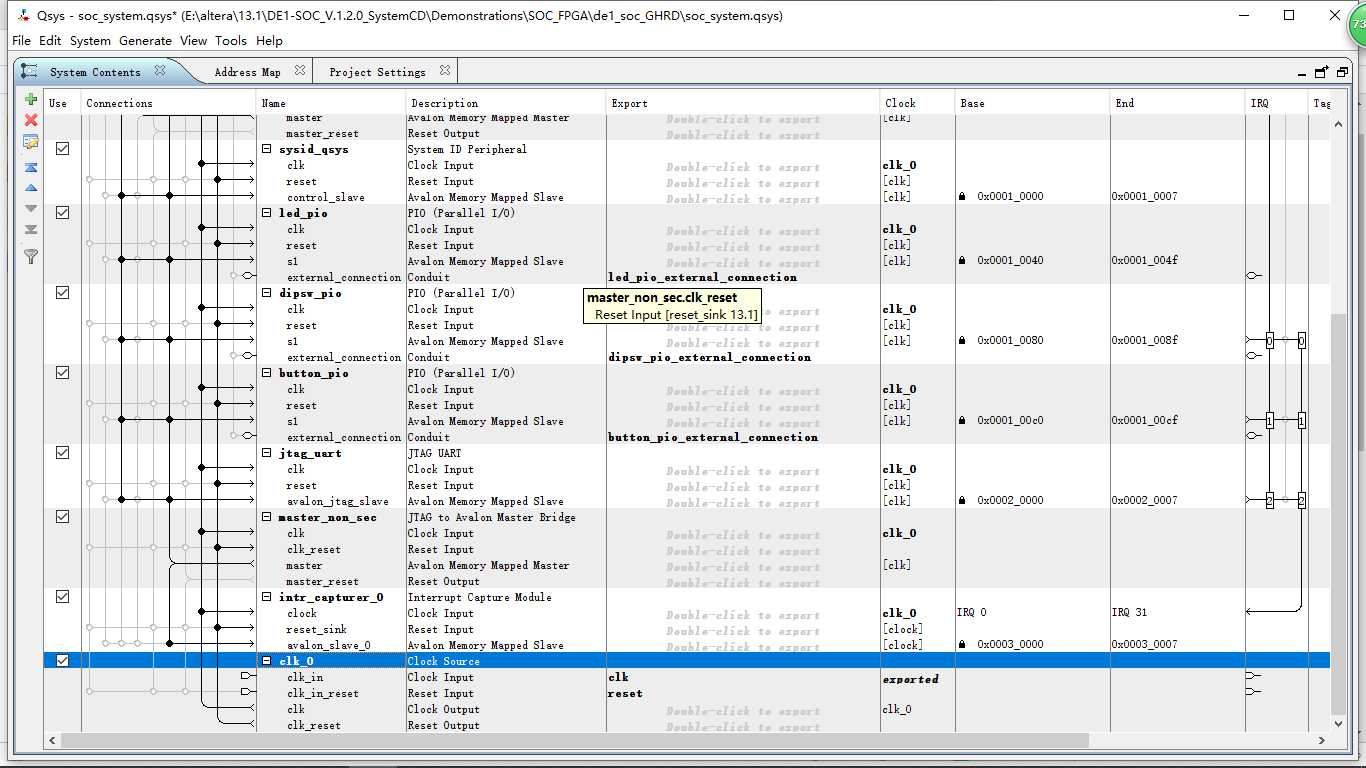Viewport: 1366px width, 768px height.
Task: Click the green 73 badge icon
Action: [1358, 25]
